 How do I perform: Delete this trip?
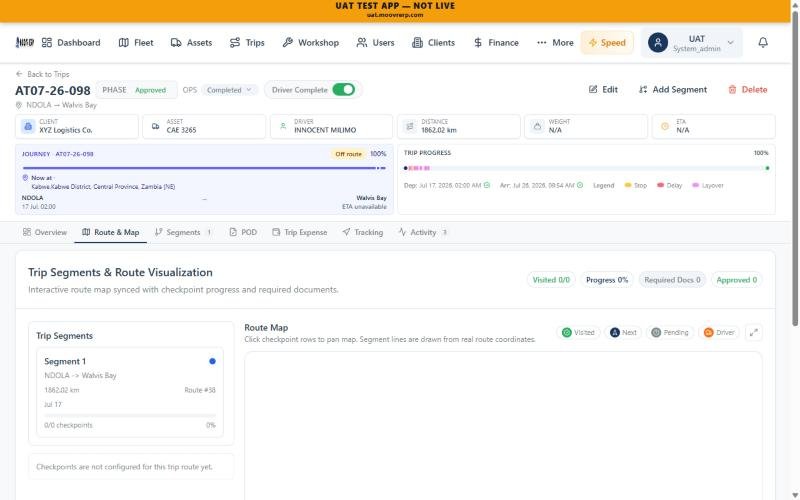click(747, 90)
